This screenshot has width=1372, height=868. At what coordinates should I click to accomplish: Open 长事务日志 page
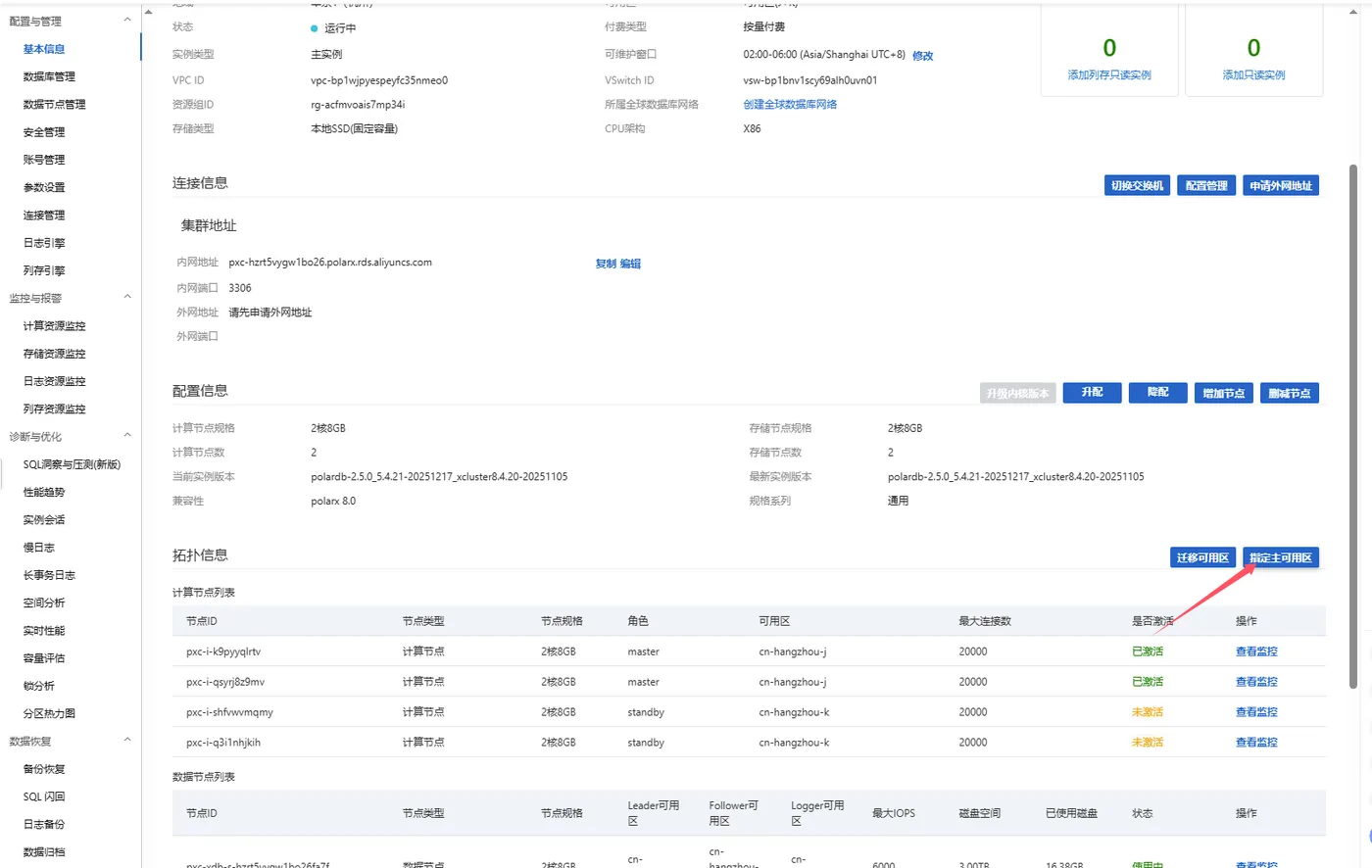coord(49,575)
